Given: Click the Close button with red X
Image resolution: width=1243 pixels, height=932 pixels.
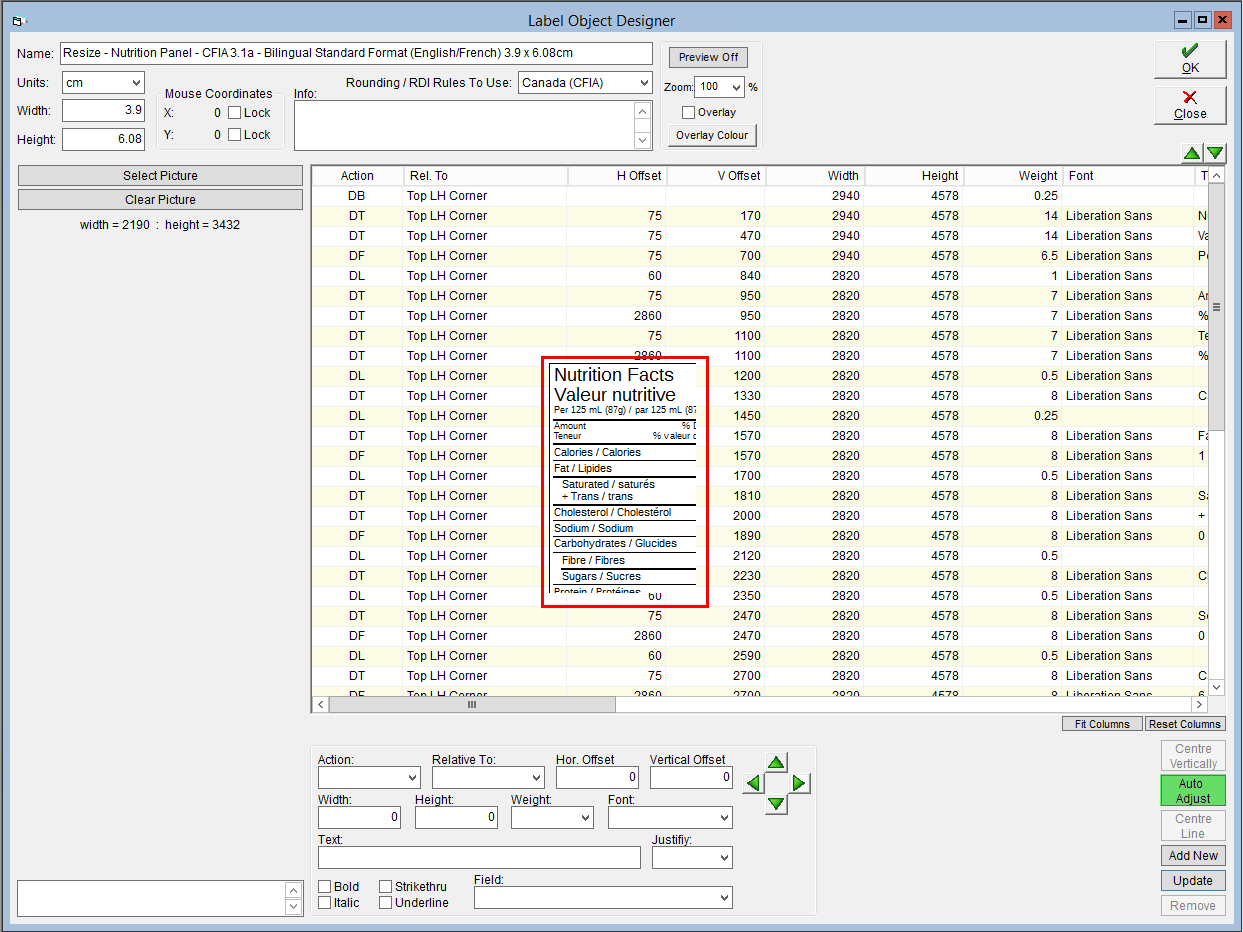Looking at the screenshot, I should tap(1190, 105).
